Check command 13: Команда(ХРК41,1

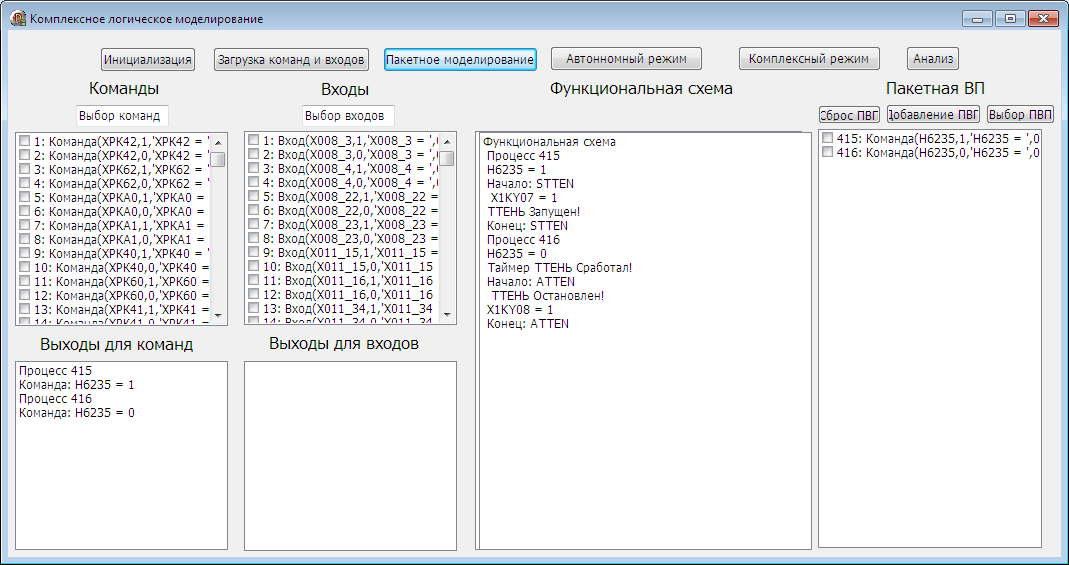click(x=25, y=309)
